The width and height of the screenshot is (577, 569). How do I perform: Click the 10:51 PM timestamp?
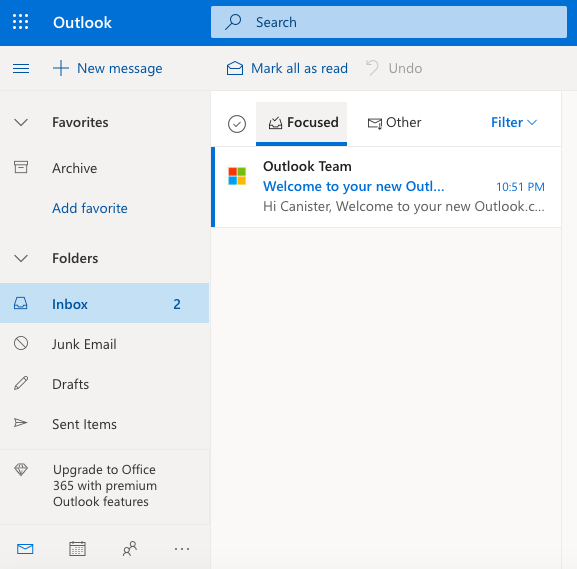click(x=520, y=187)
